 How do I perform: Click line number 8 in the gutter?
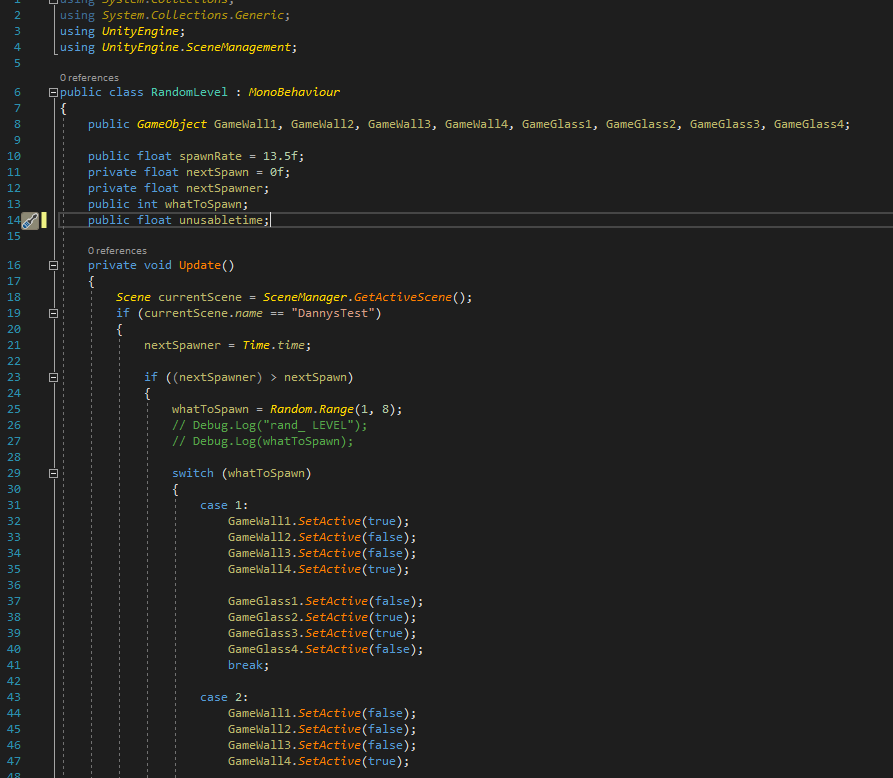pyautogui.click(x=17, y=124)
